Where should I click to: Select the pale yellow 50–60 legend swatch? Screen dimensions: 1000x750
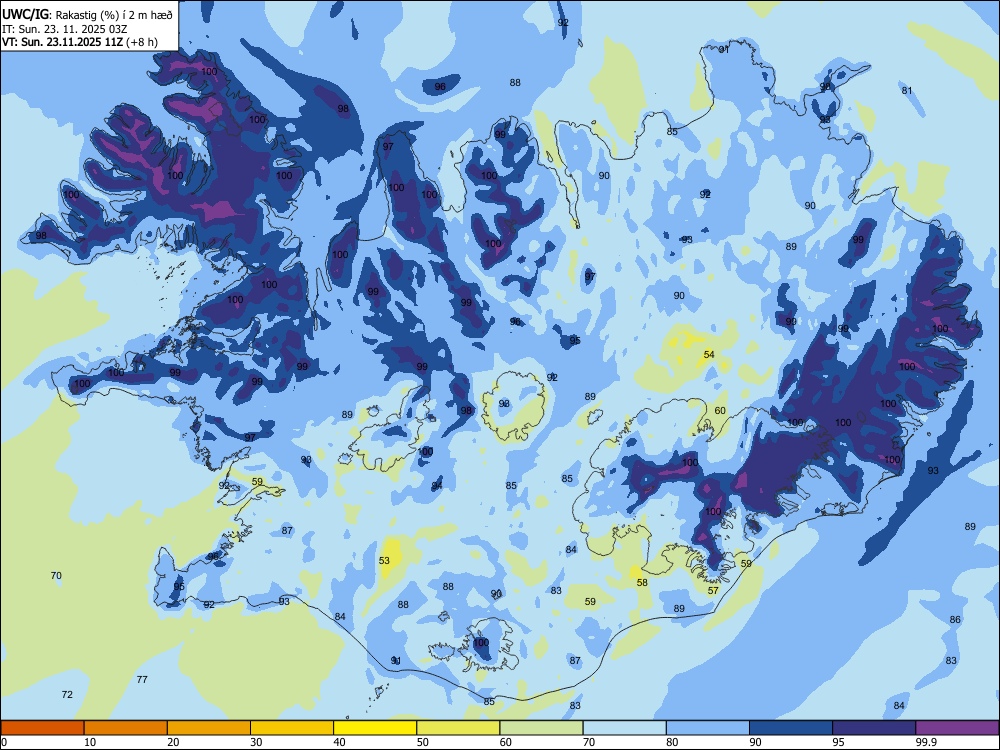[458, 728]
